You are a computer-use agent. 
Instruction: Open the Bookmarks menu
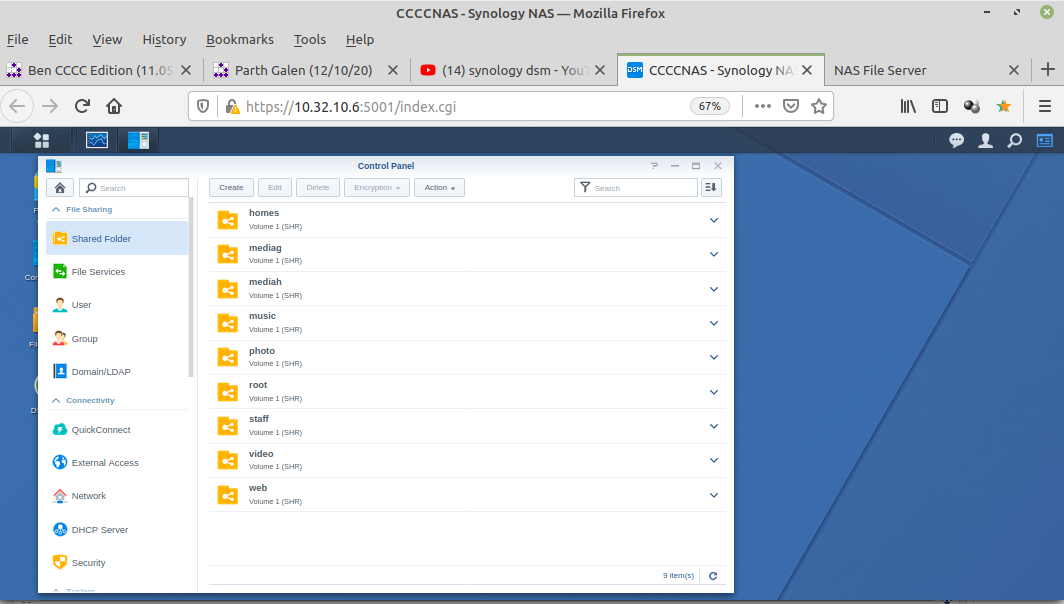tap(239, 39)
